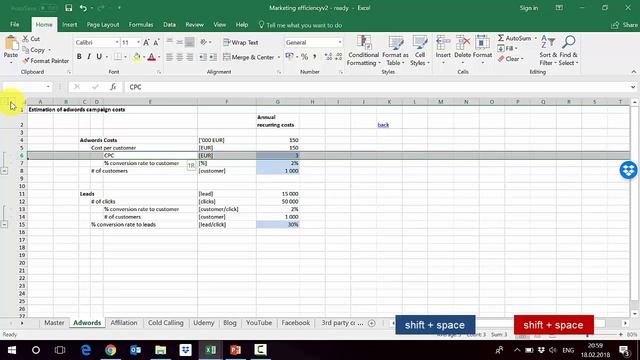Click Merge & Center

pyautogui.click(x=249, y=57)
